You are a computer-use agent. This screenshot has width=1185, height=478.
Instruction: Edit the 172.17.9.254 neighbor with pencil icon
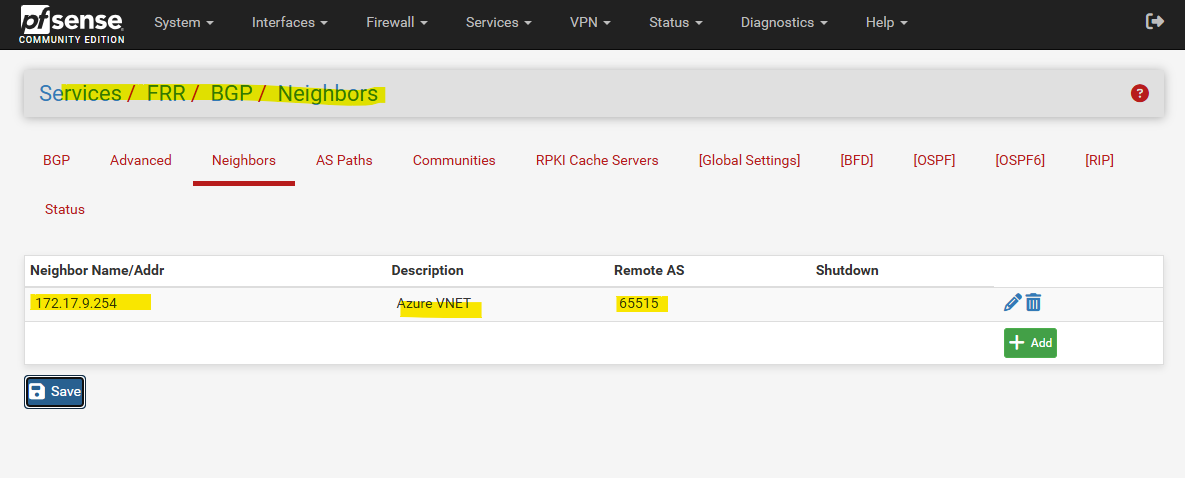(1012, 303)
